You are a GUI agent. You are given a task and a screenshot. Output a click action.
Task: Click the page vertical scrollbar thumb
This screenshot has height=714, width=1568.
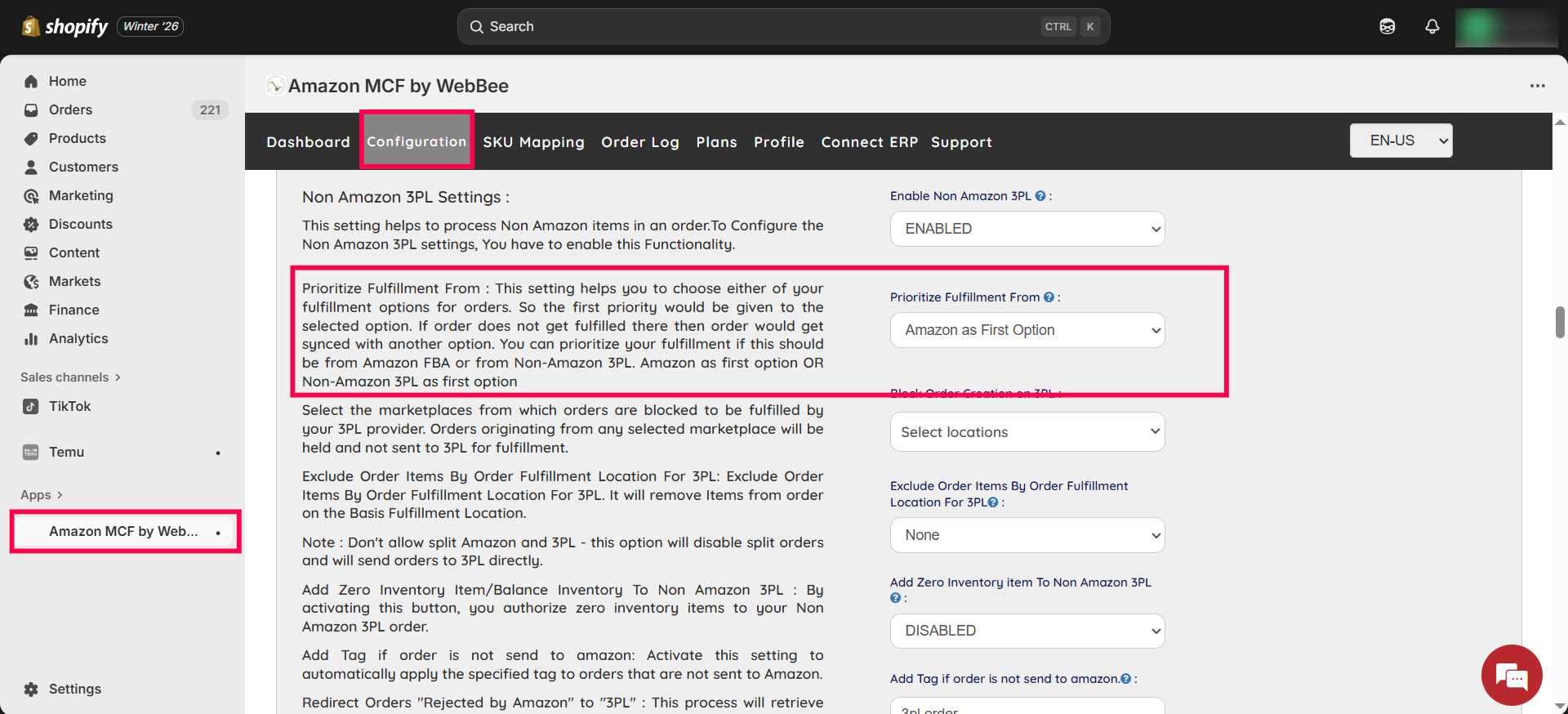tap(1560, 322)
